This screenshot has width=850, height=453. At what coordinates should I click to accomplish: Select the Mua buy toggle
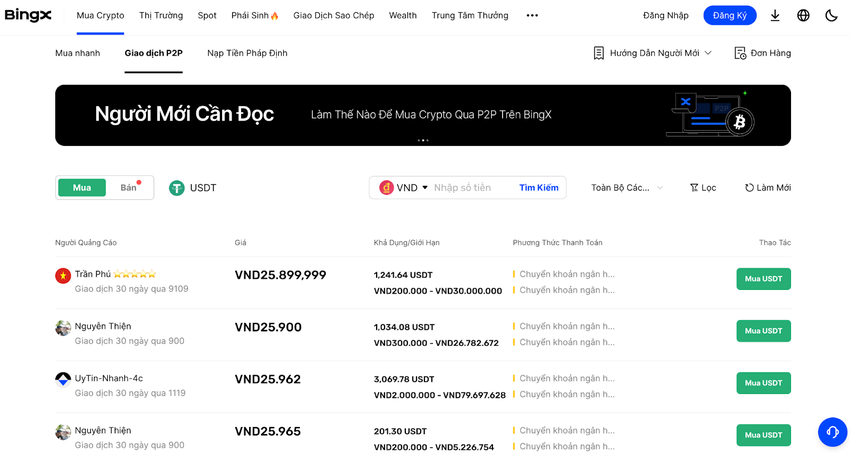82,187
